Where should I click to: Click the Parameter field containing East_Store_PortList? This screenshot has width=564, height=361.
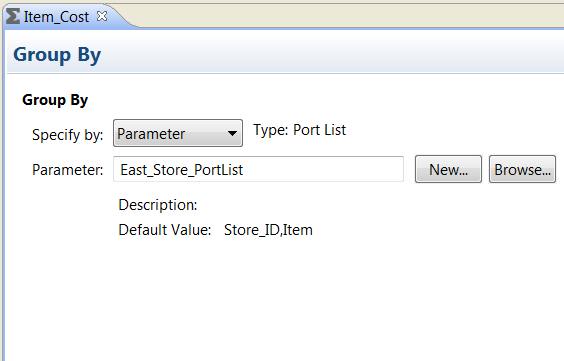tap(258, 169)
